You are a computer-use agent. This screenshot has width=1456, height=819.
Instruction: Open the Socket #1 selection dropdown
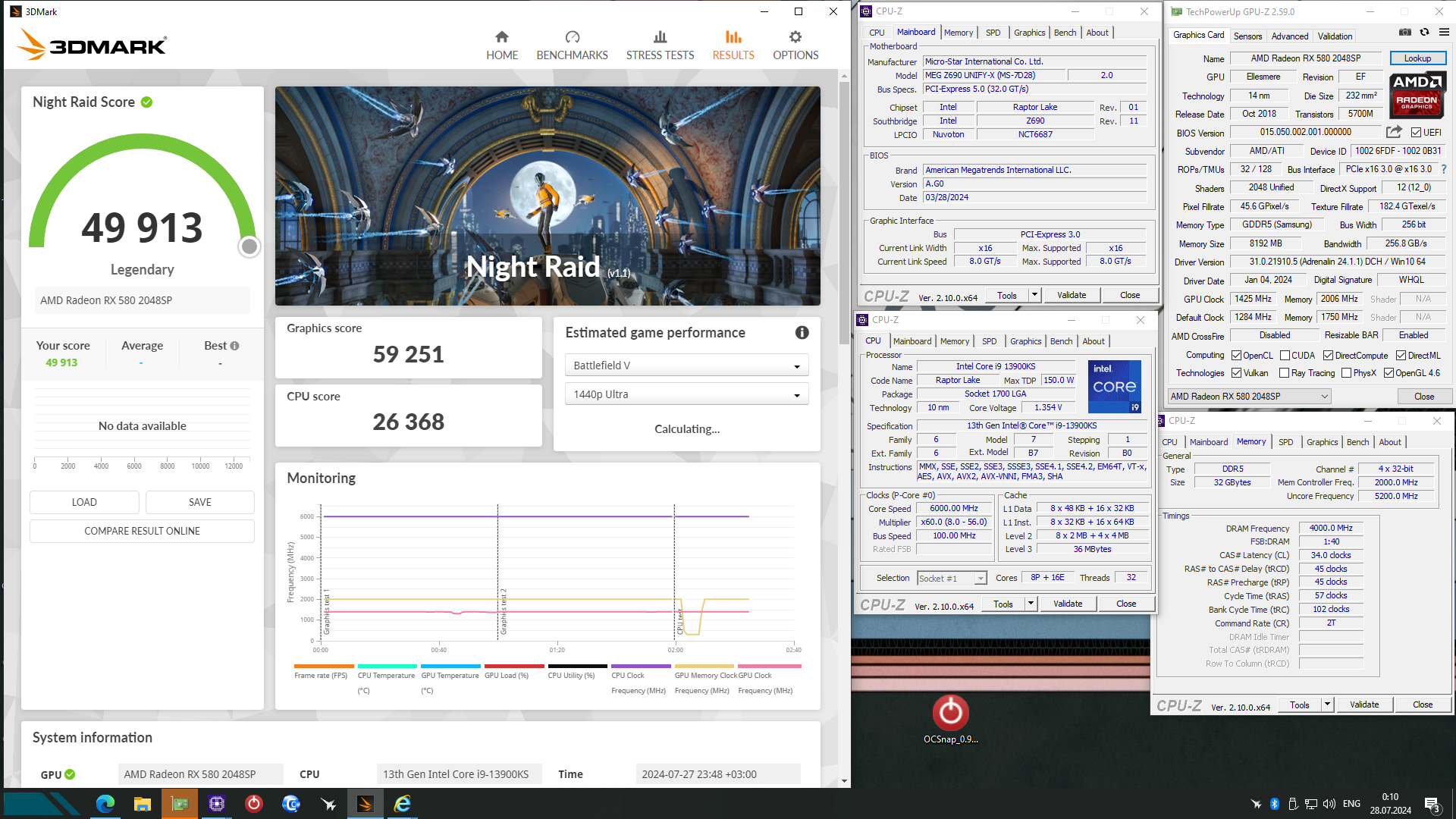point(952,579)
